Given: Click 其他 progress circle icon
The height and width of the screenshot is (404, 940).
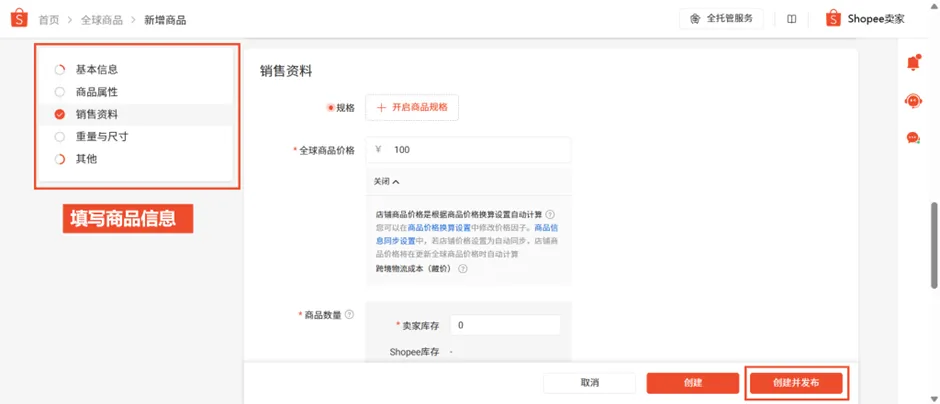Looking at the screenshot, I should 59,159.
